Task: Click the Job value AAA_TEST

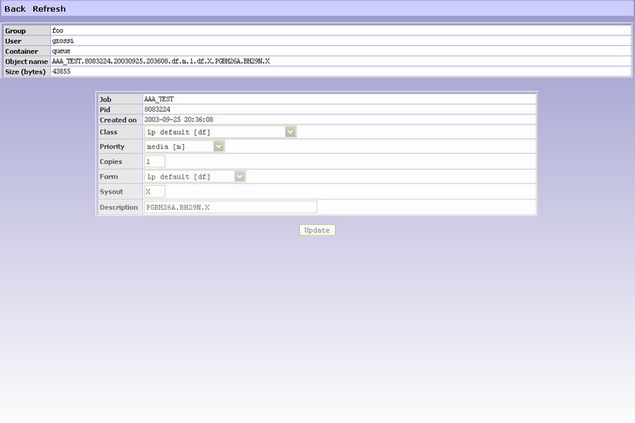Action: pyautogui.click(x=160, y=99)
